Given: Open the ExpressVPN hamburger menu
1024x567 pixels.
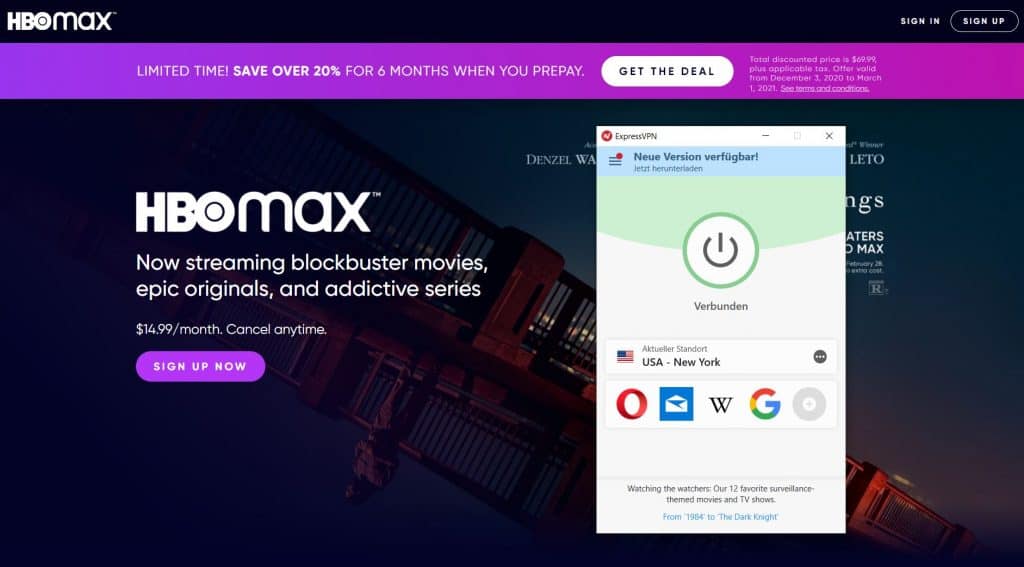Looking at the screenshot, I should click(615, 160).
